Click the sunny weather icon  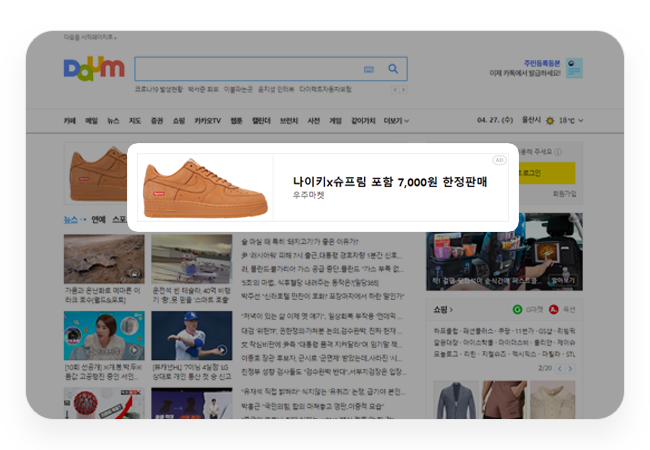[x=550, y=121]
